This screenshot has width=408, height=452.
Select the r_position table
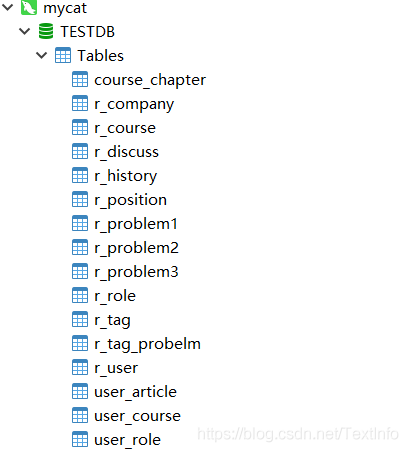130,200
